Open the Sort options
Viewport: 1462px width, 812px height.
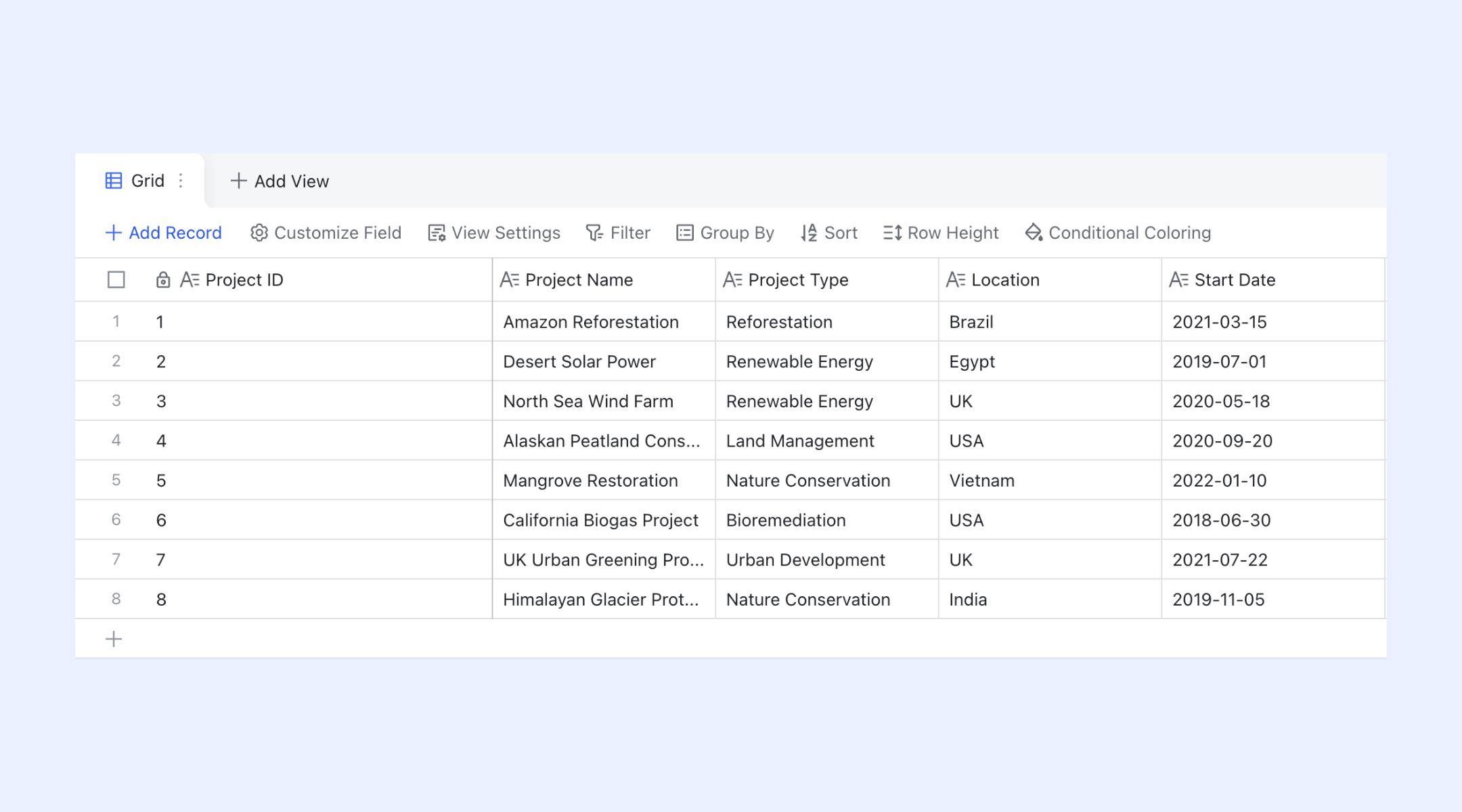(829, 233)
